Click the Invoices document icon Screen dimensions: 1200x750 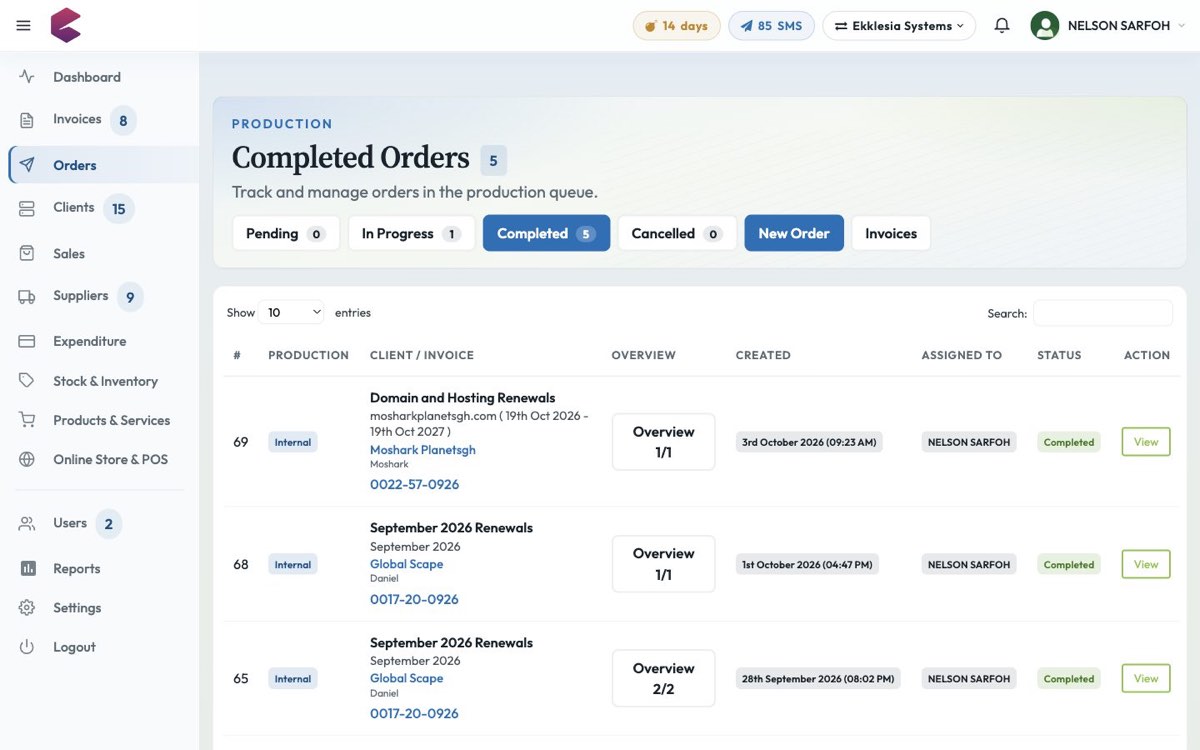click(27, 120)
